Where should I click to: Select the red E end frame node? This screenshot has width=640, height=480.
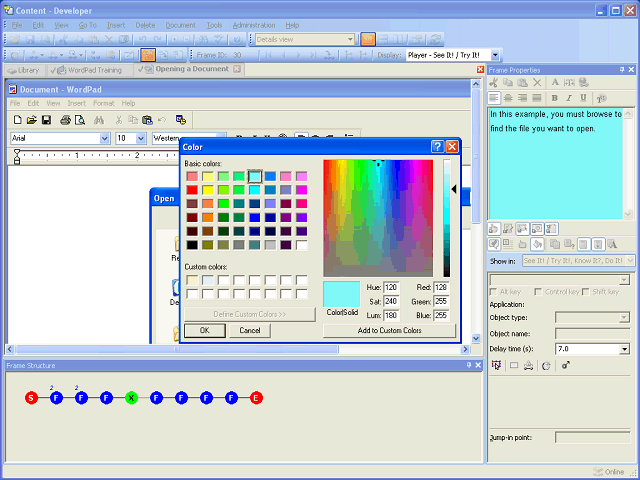pos(256,398)
